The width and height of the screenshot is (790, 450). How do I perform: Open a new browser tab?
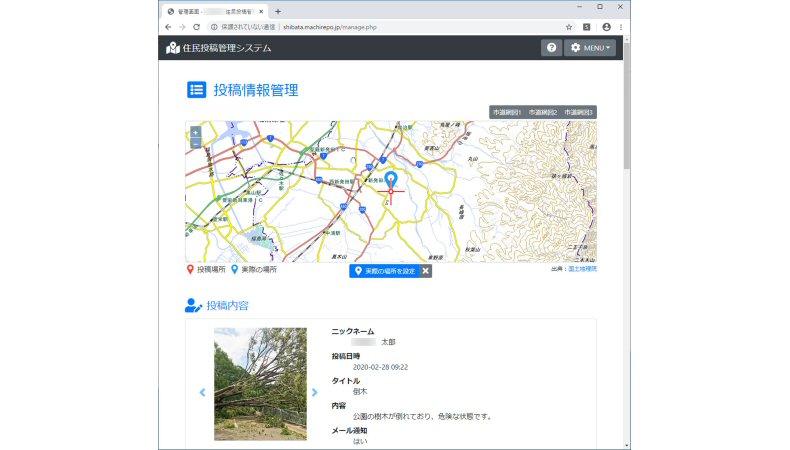tap(278, 10)
